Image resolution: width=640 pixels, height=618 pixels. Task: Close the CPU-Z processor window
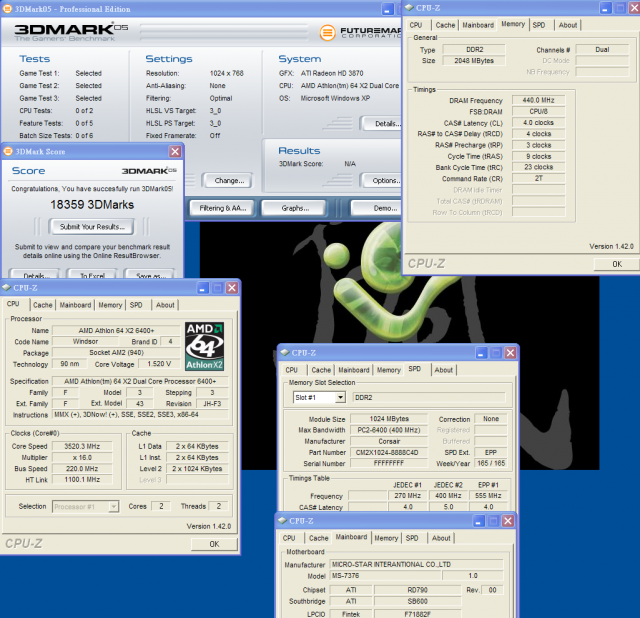pos(232,288)
